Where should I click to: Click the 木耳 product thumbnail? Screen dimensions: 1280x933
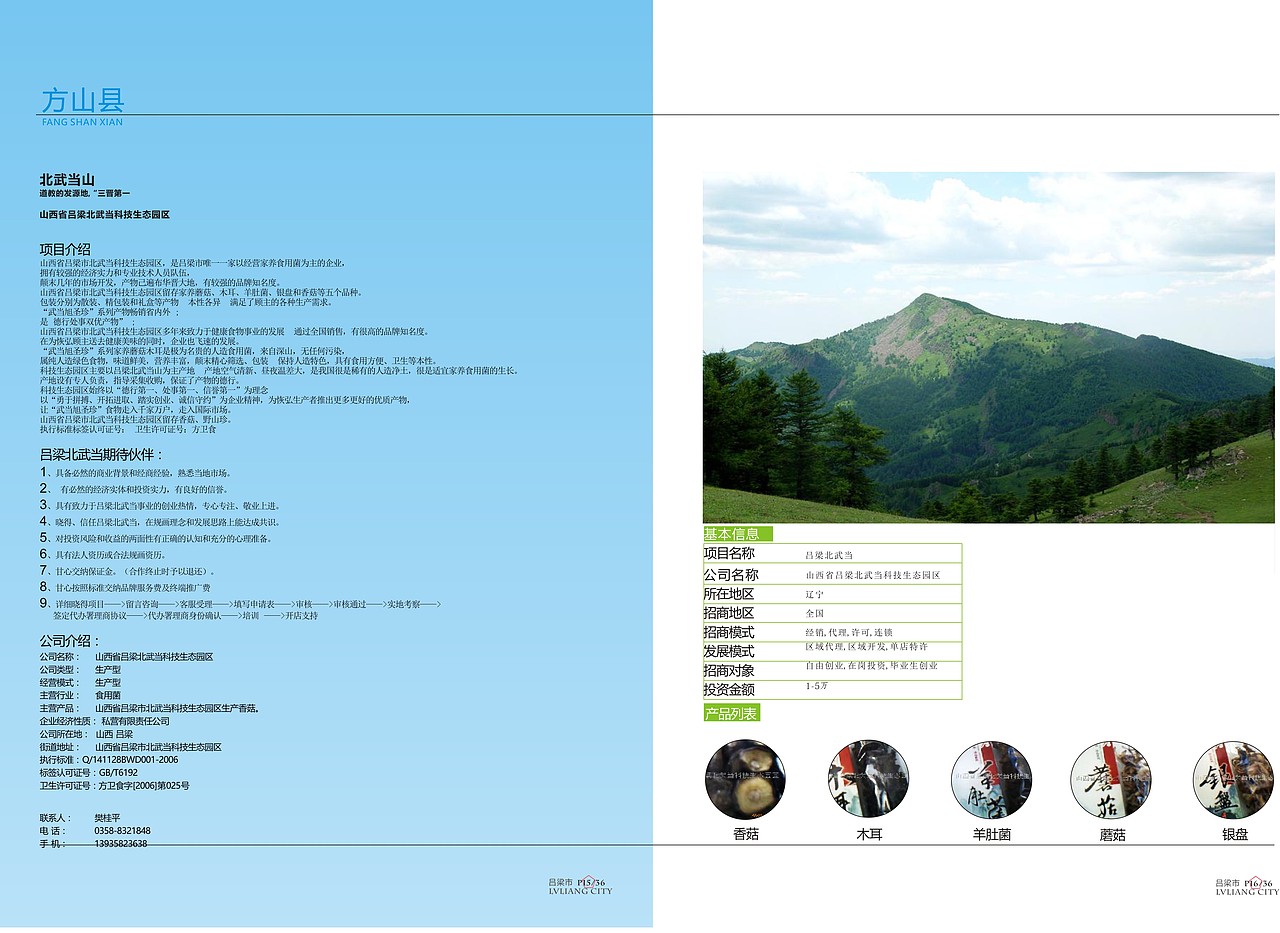[869, 780]
